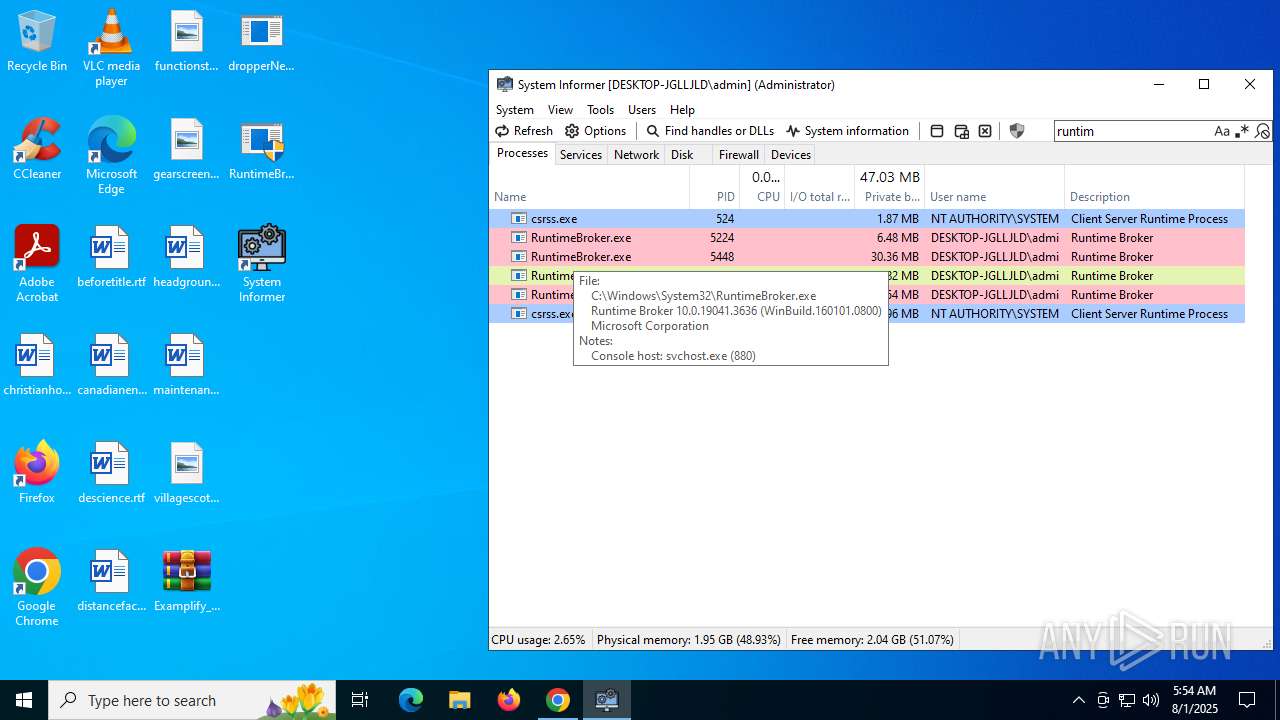Click the Refresh toolbar button
Screen dimensions: 1280x720
[x=524, y=131]
